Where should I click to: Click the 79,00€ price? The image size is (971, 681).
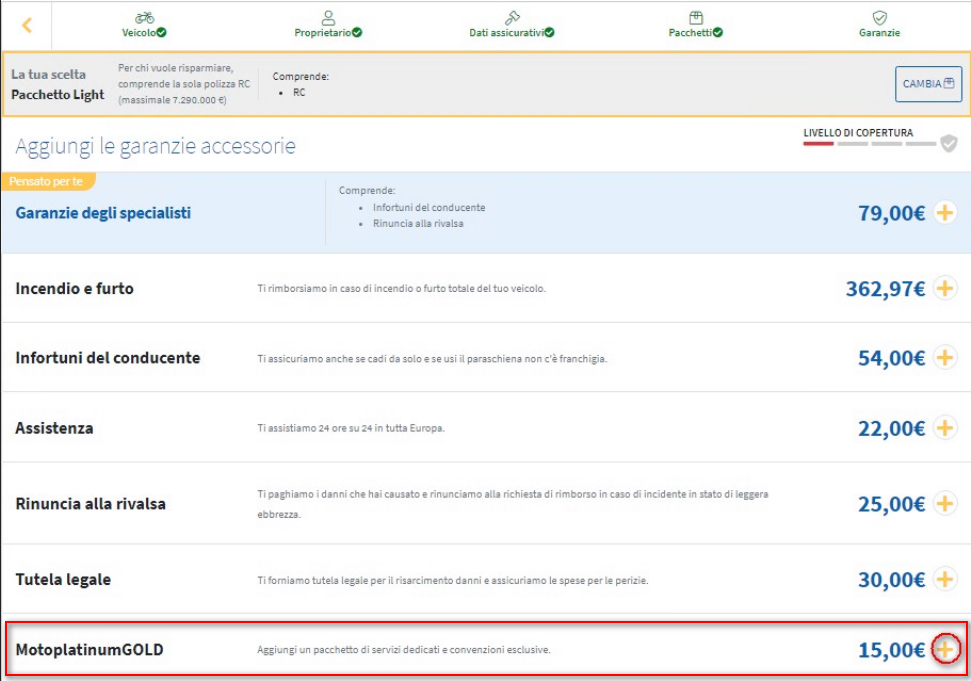pos(891,214)
